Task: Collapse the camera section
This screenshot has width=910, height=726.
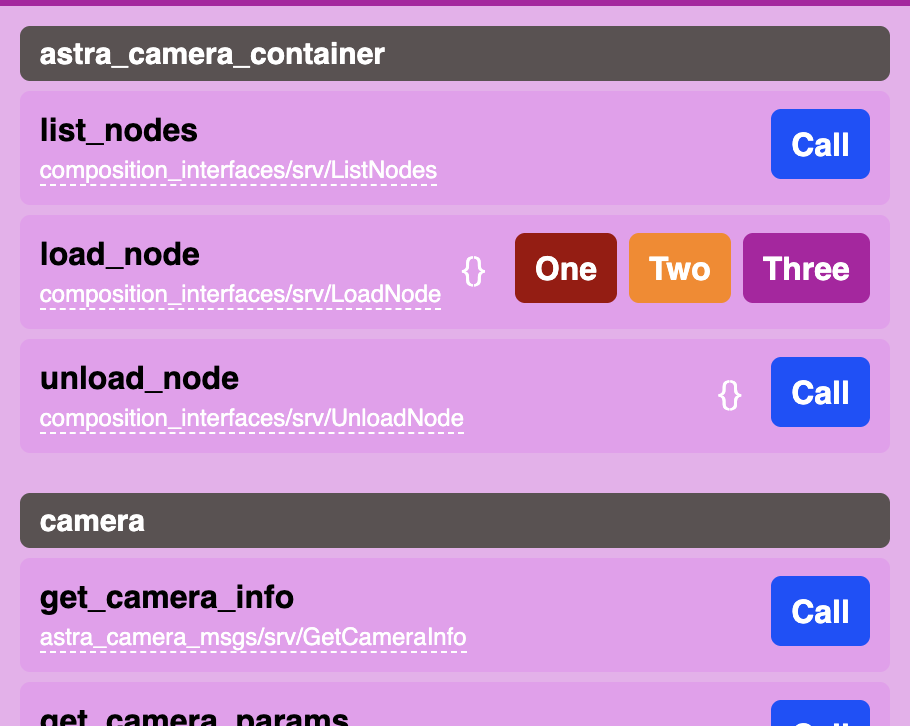Action: (455, 520)
